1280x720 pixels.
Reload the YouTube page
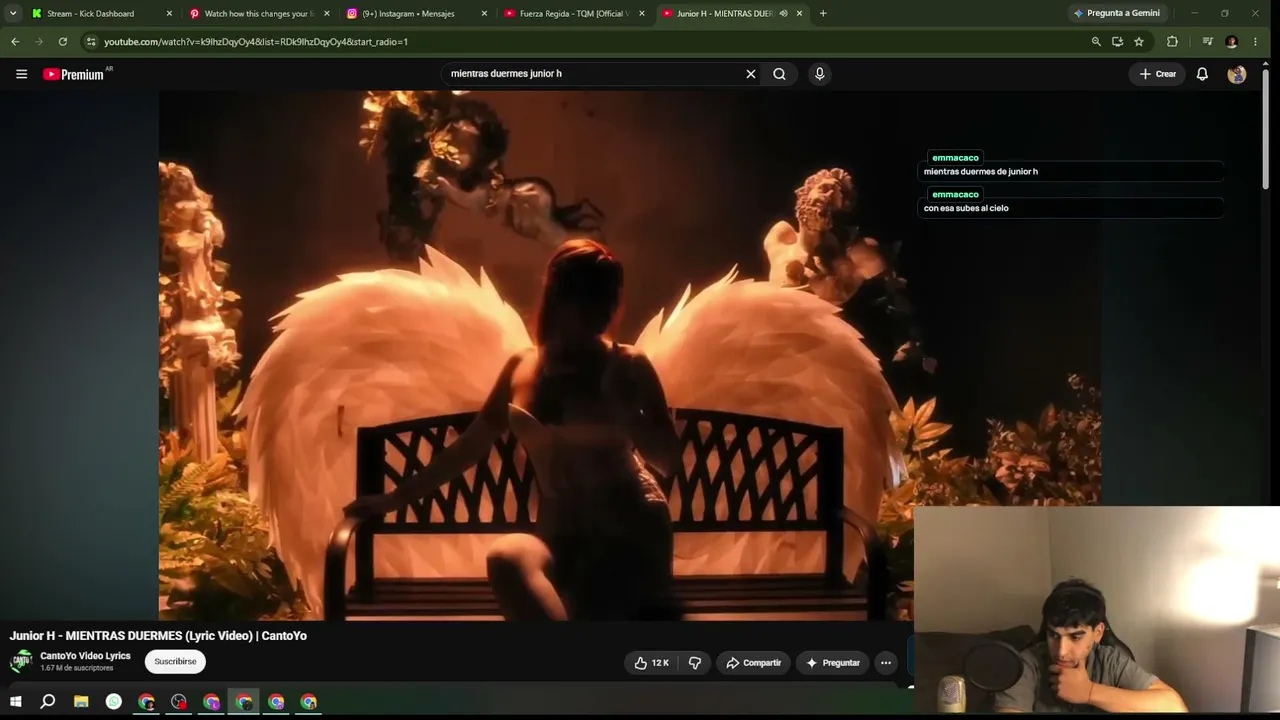(63, 42)
